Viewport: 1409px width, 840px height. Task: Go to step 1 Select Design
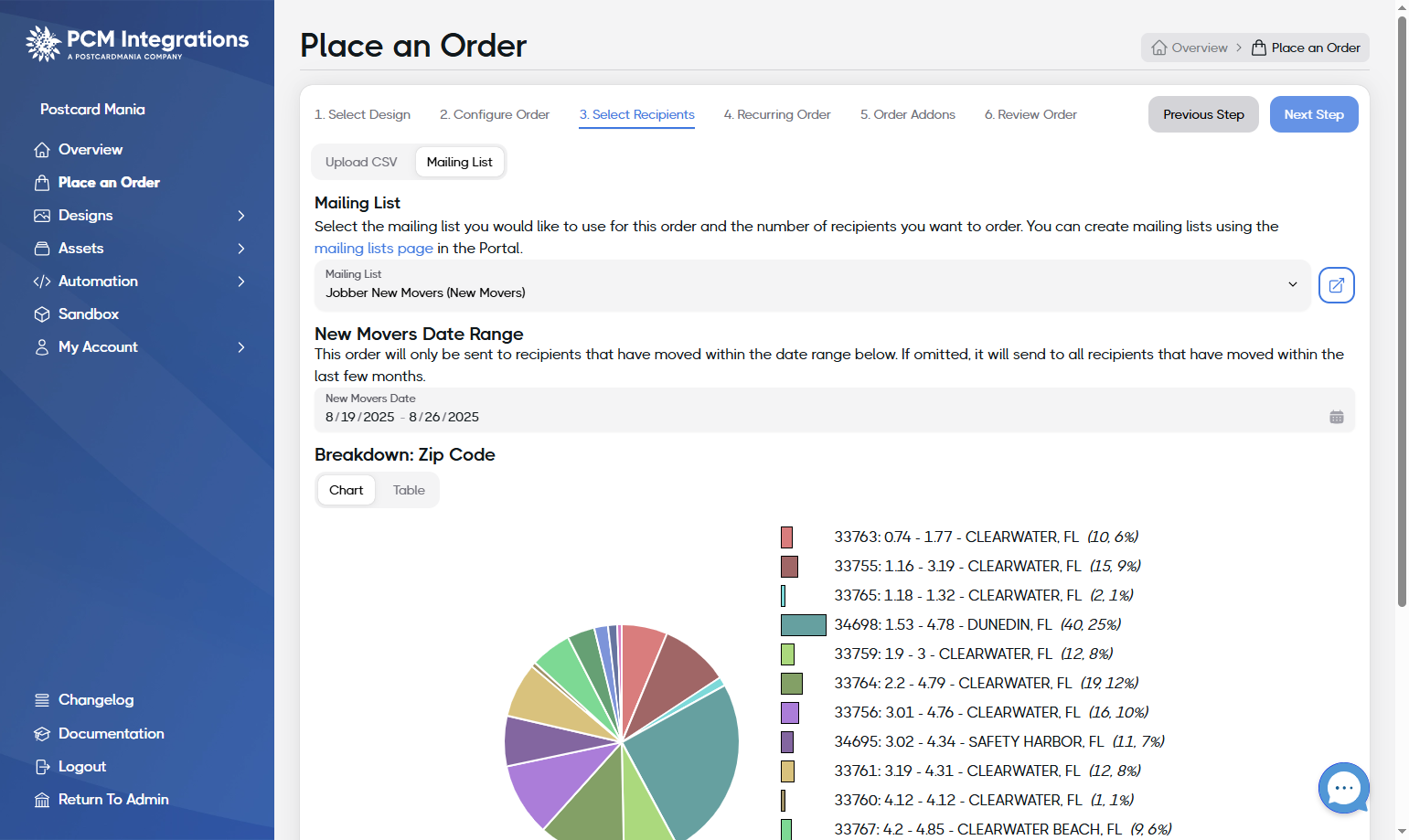click(x=362, y=114)
